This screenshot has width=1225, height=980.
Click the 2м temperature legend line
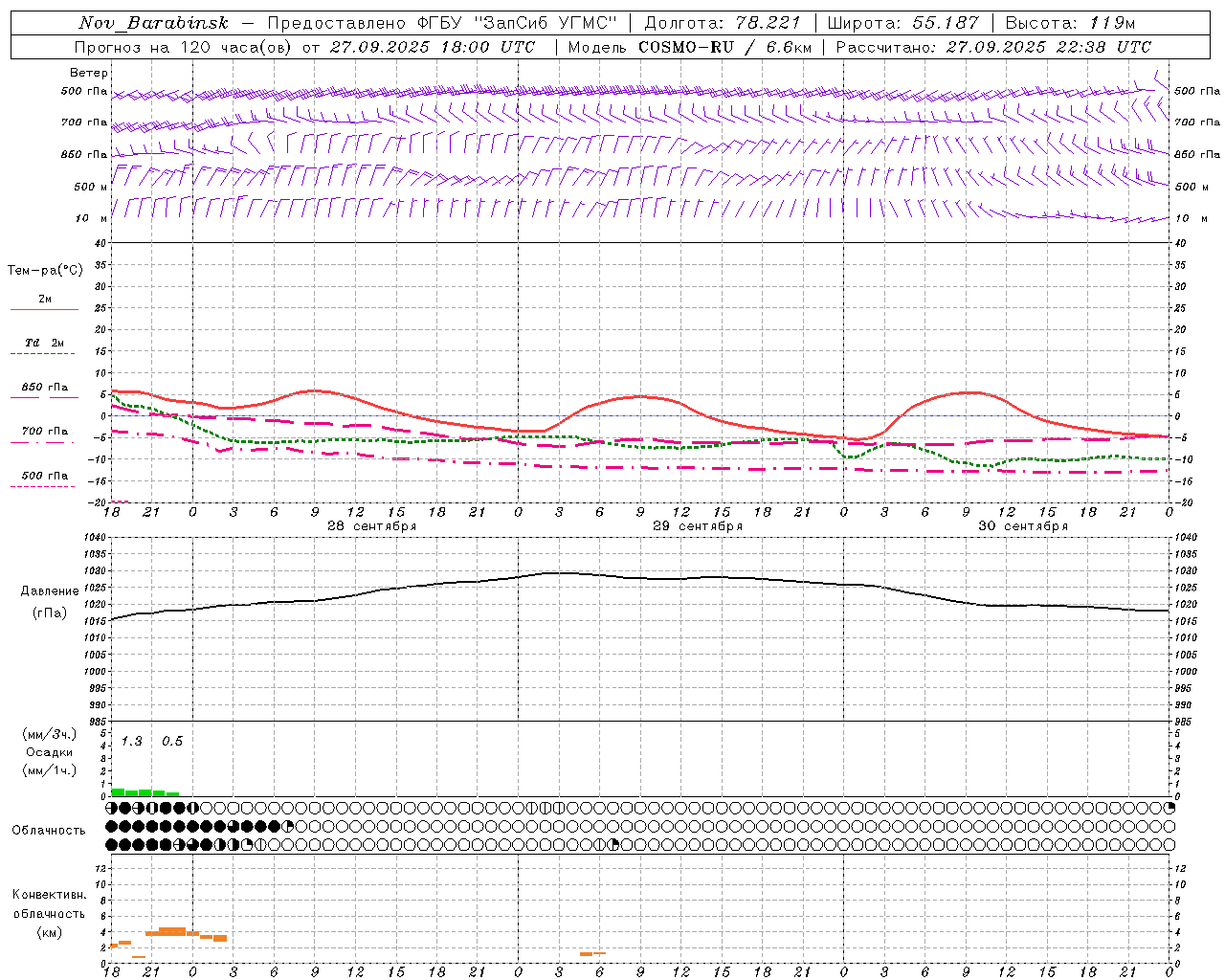coord(44,309)
